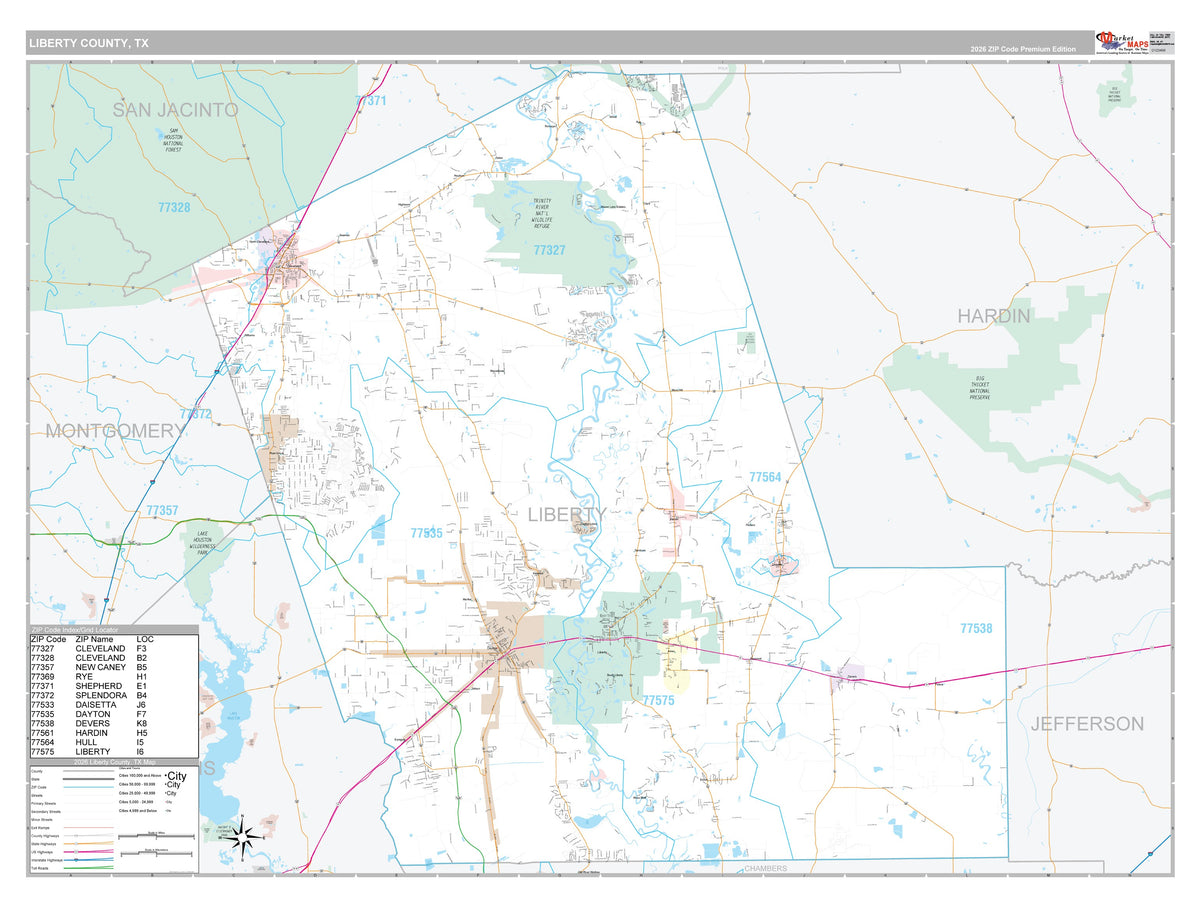Click the State Highways orange legend line
This screenshot has height=908, width=1200.
click(x=89, y=843)
